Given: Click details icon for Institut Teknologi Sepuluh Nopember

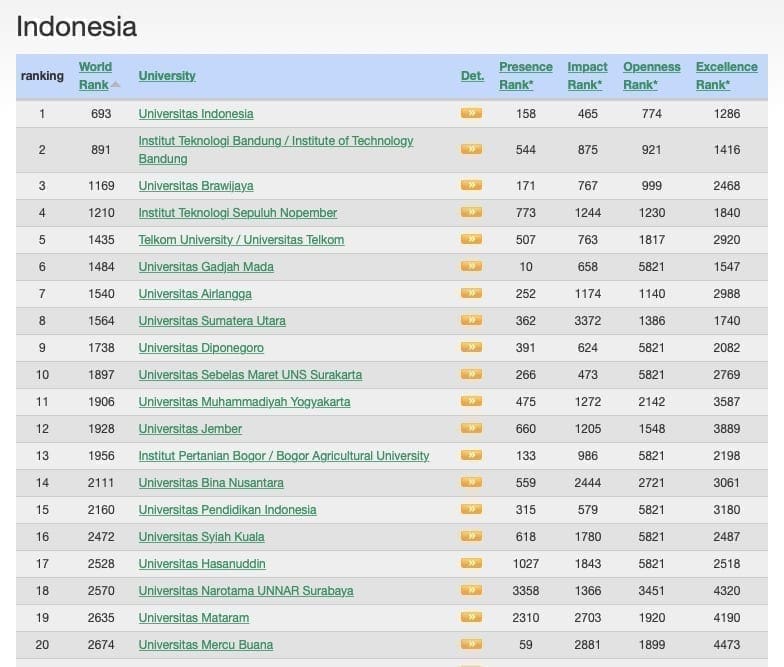Looking at the screenshot, I should tap(471, 212).
